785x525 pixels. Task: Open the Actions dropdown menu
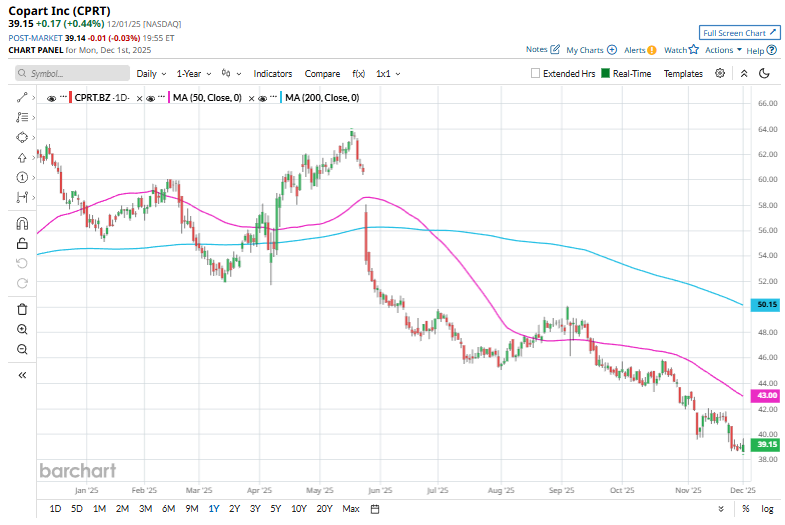[x=723, y=49]
